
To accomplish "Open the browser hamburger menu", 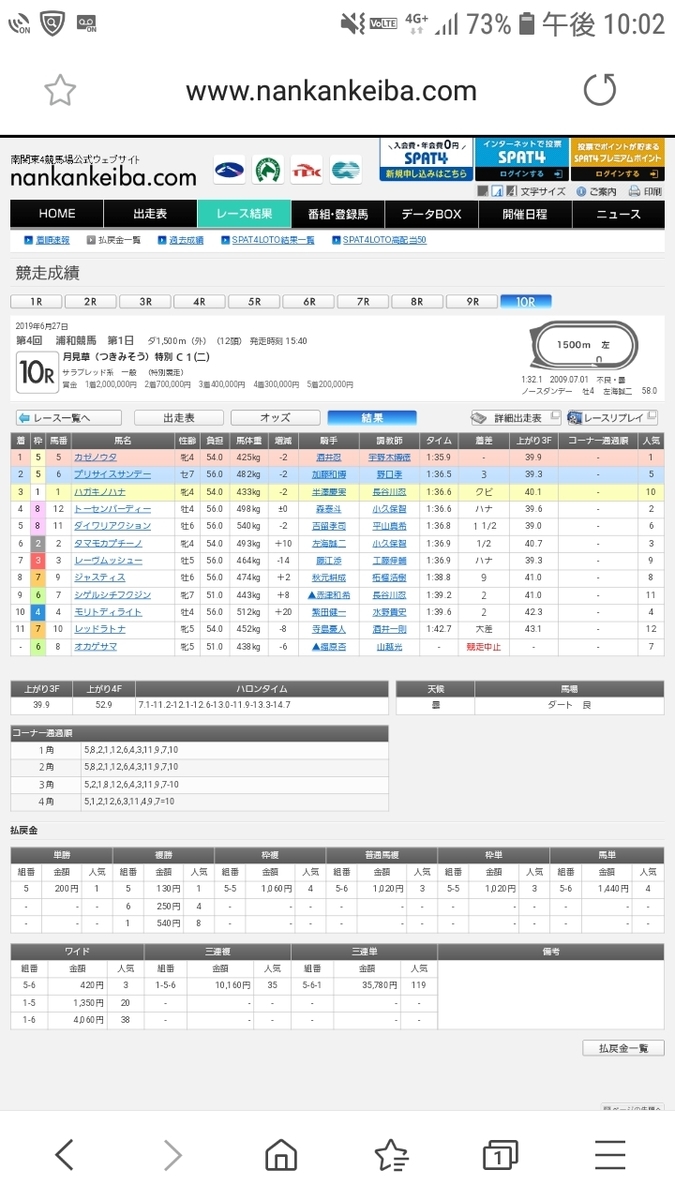I will [x=610, y=1155].
